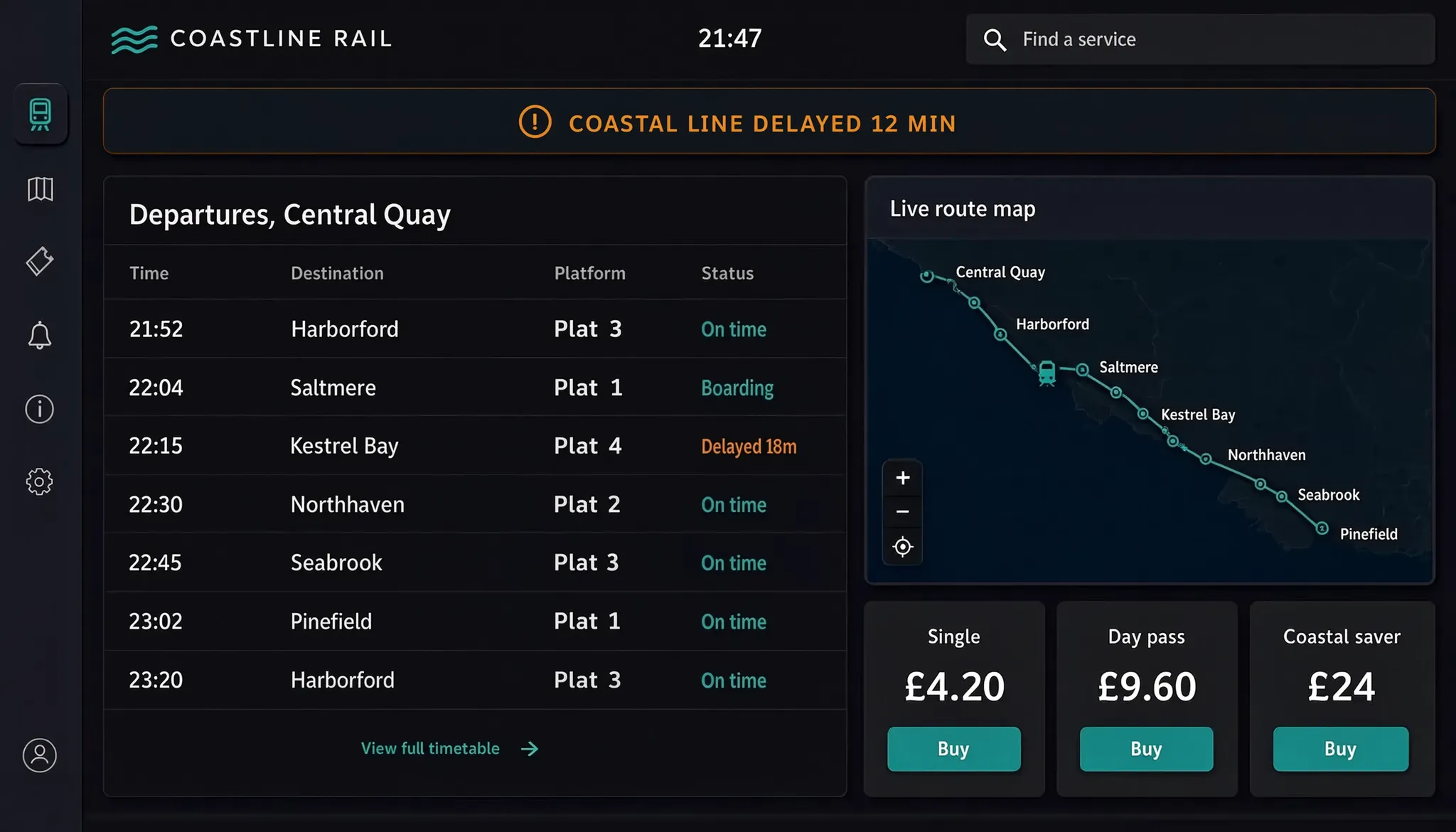Open the train departures sidebar icon
The image size is (1456, 832).
[41, 114]
